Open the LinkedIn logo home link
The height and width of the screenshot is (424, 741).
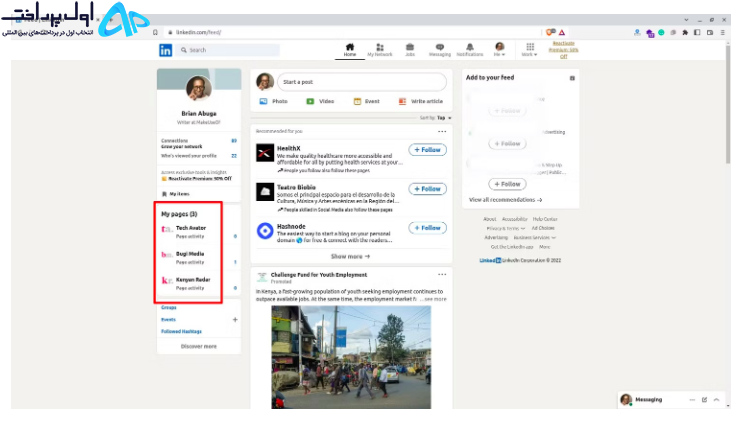point(165,50)
